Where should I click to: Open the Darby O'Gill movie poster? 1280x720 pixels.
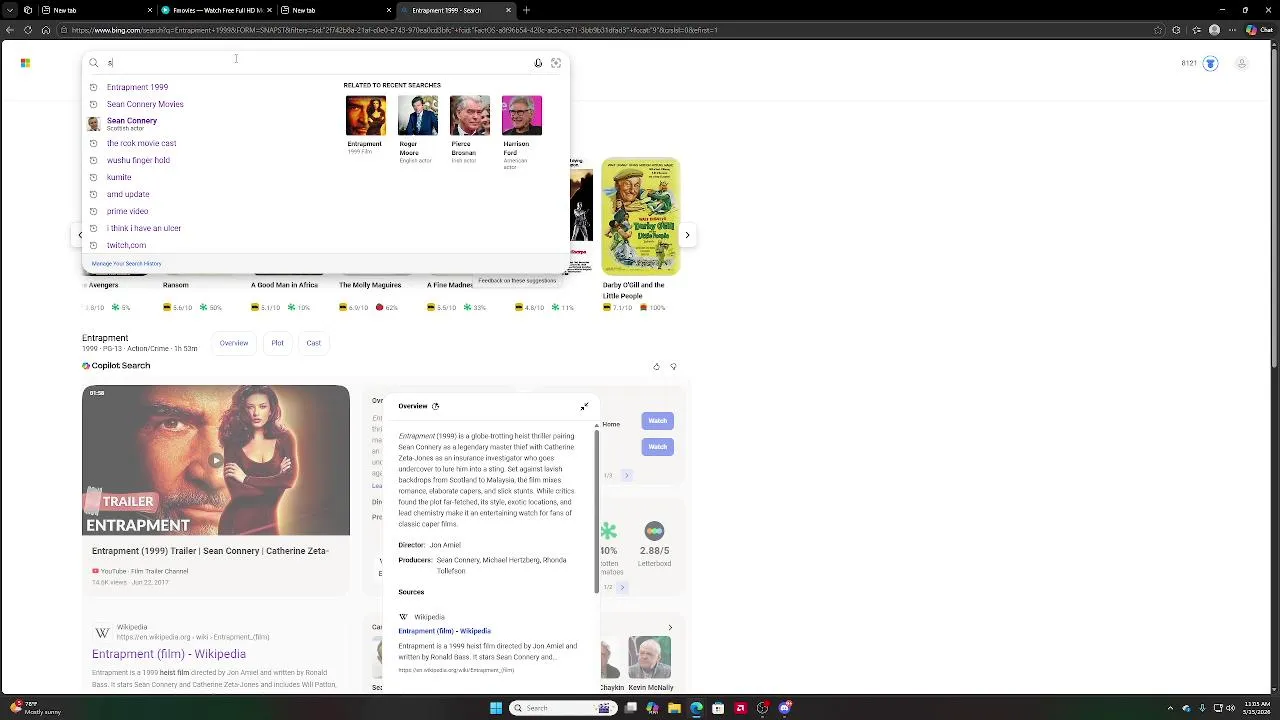click(x=640, y=216)
